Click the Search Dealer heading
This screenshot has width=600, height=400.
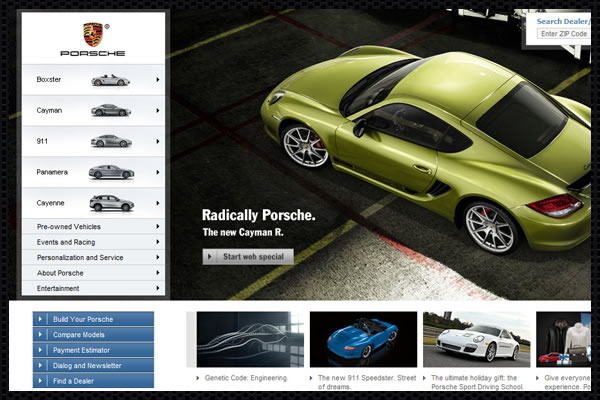pos(563,21)
